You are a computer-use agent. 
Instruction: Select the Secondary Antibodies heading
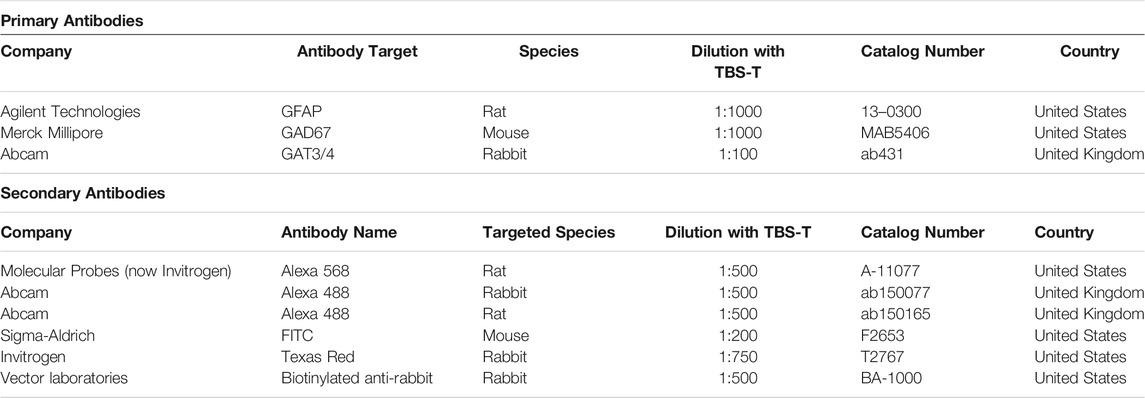(83, 194)
